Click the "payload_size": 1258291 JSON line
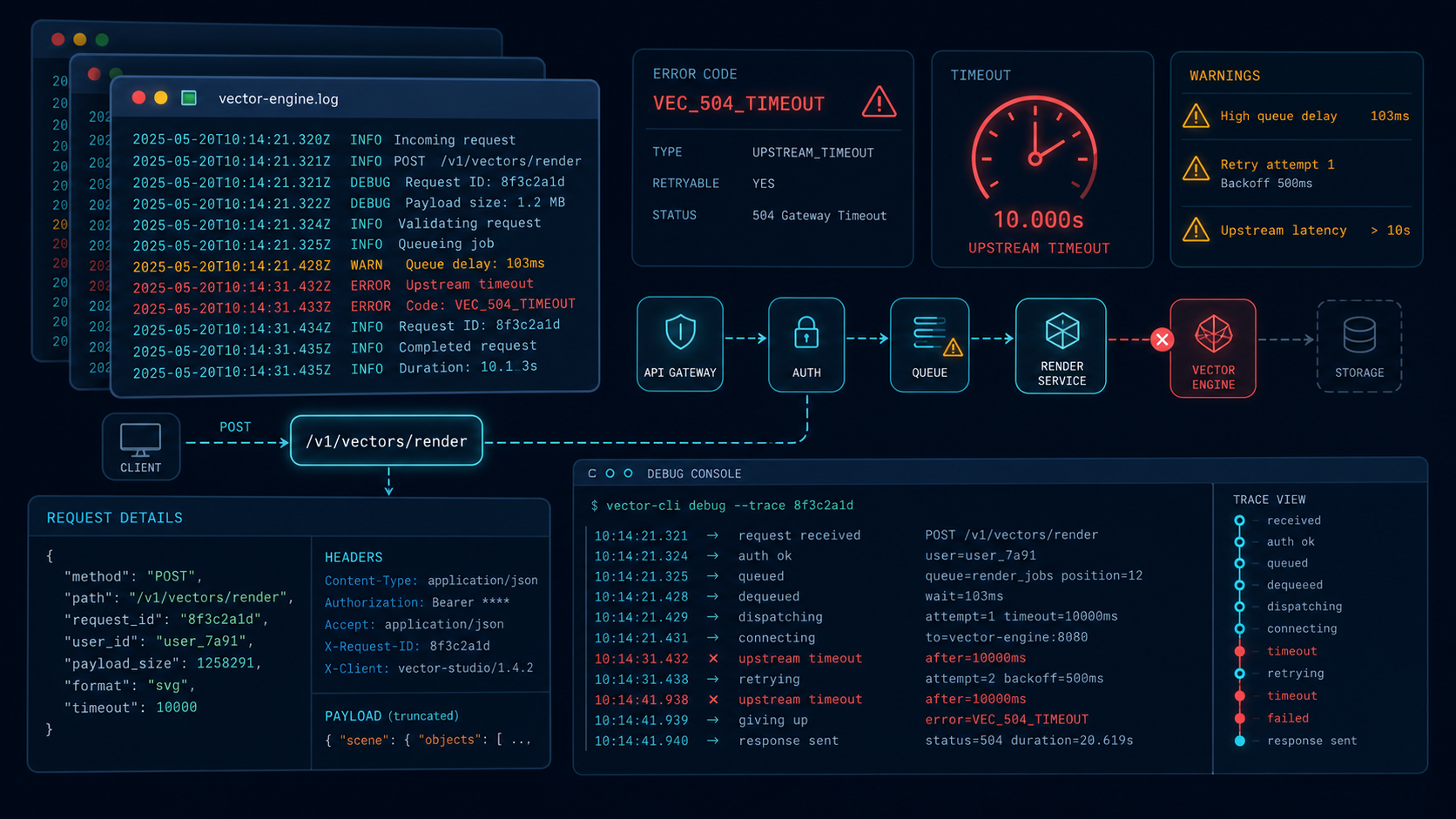 [163, 663]
